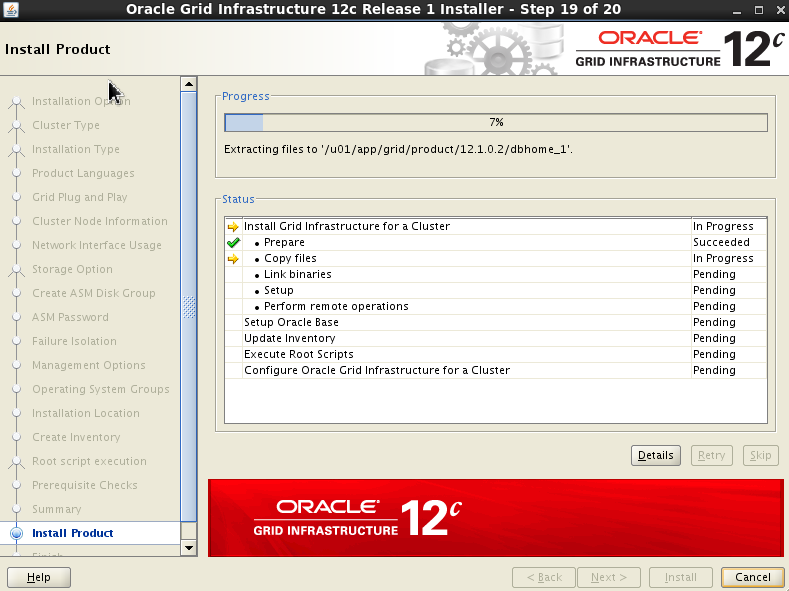Image resolution: width=789 pixels, height=591 pixels.
Task: Select Cluster Node Information step
Action: click(x=100, y=221)
